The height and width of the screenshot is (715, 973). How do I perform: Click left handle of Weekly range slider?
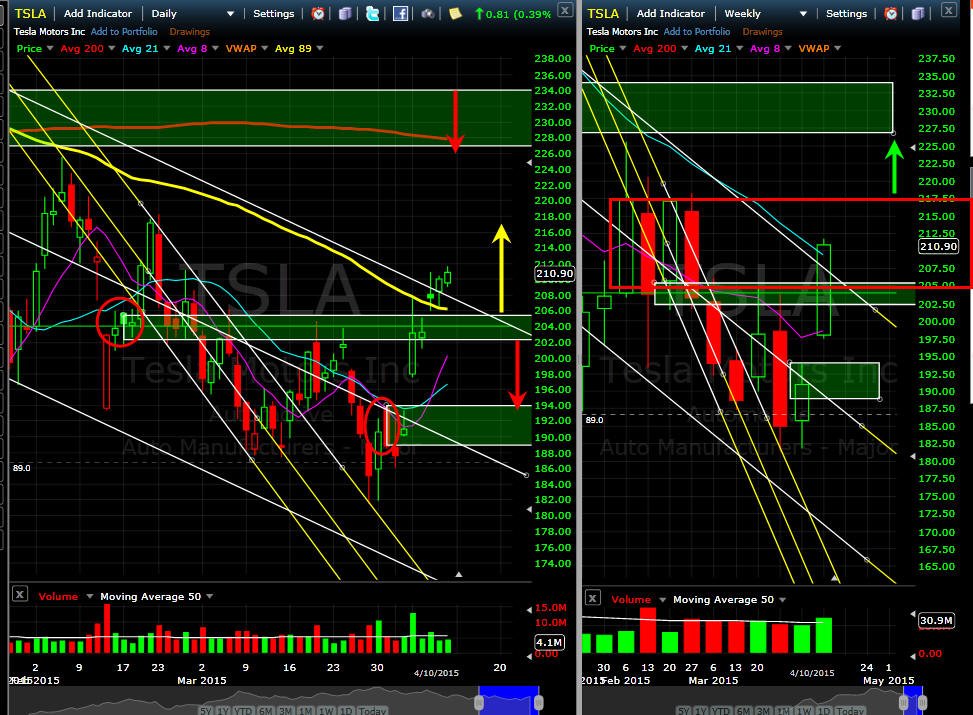click(x=904, y=702)
